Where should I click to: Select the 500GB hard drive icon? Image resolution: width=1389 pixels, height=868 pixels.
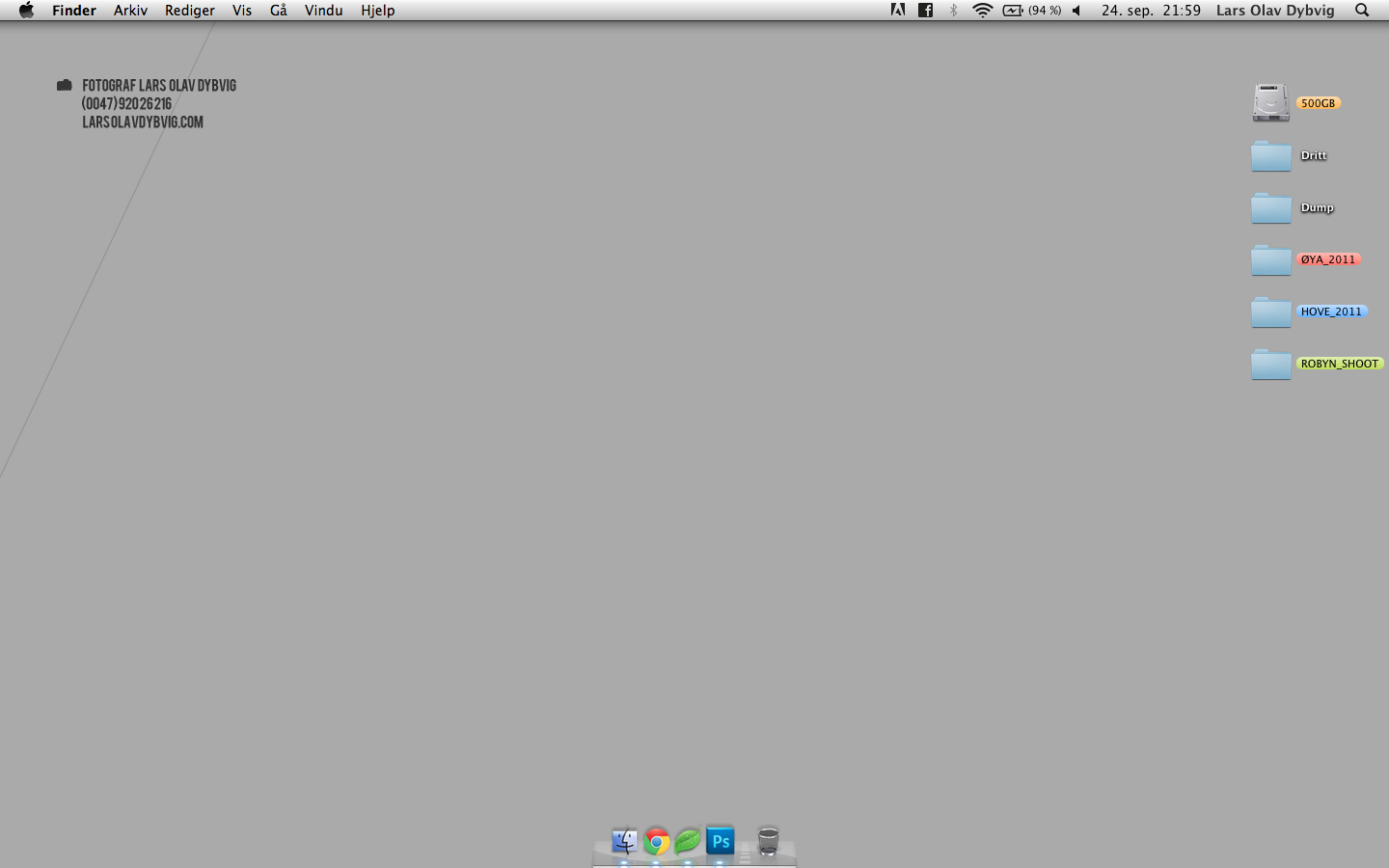pos(1271,102)
